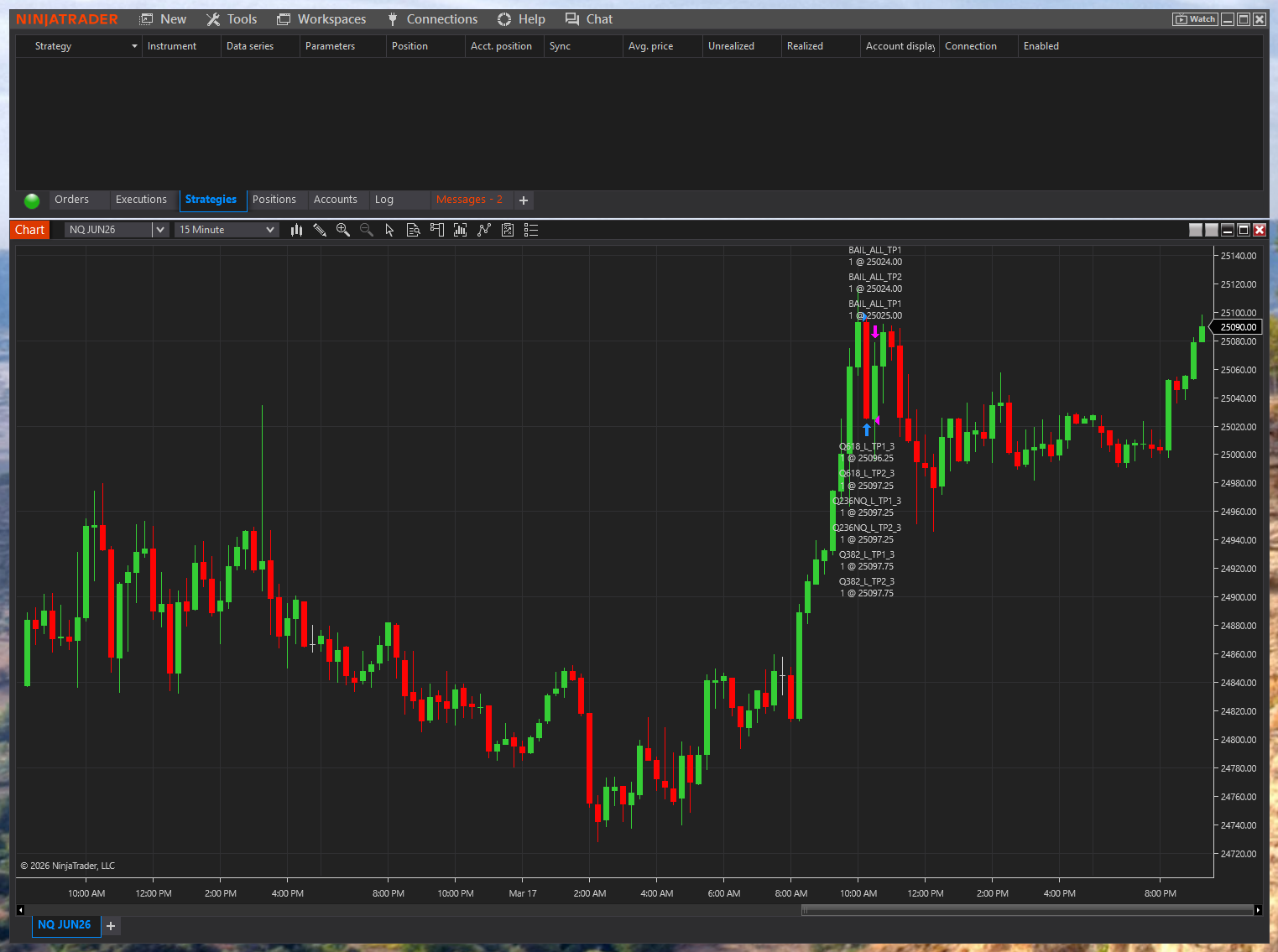Click the Enabled column header

point(1041,46)
